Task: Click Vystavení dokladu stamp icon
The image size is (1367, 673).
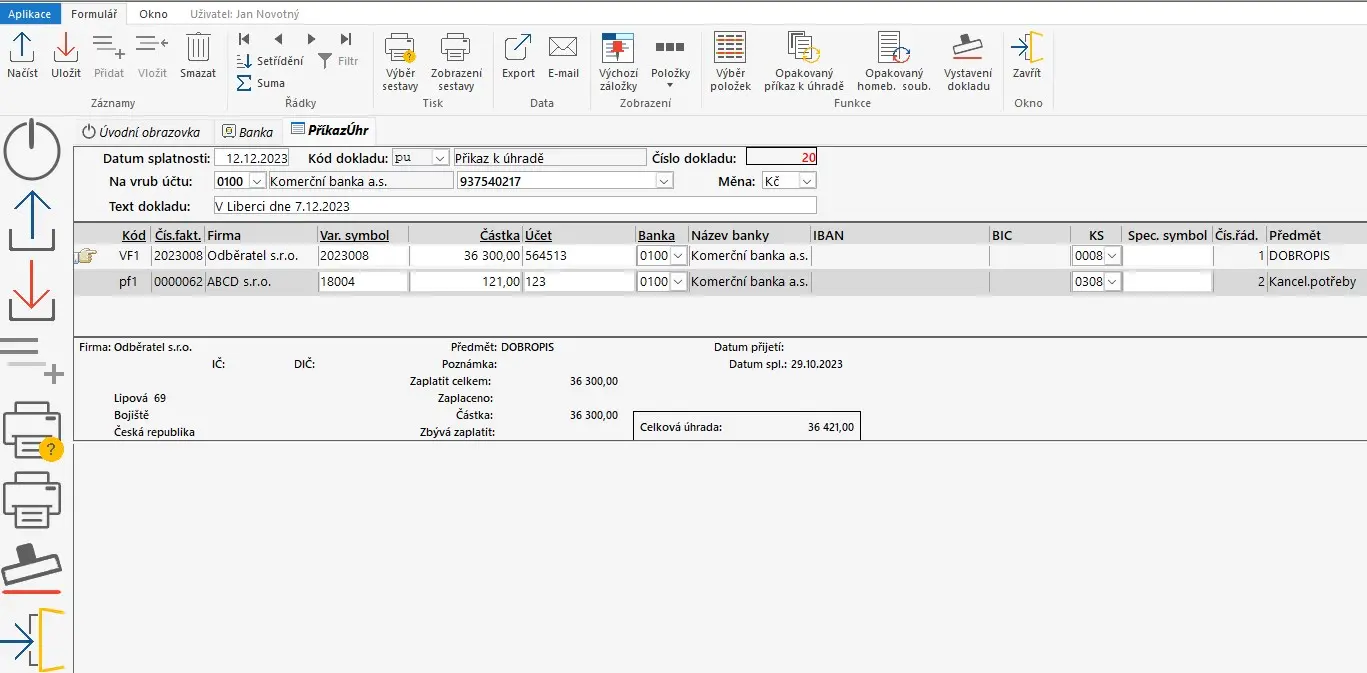Action: (968, 48)
